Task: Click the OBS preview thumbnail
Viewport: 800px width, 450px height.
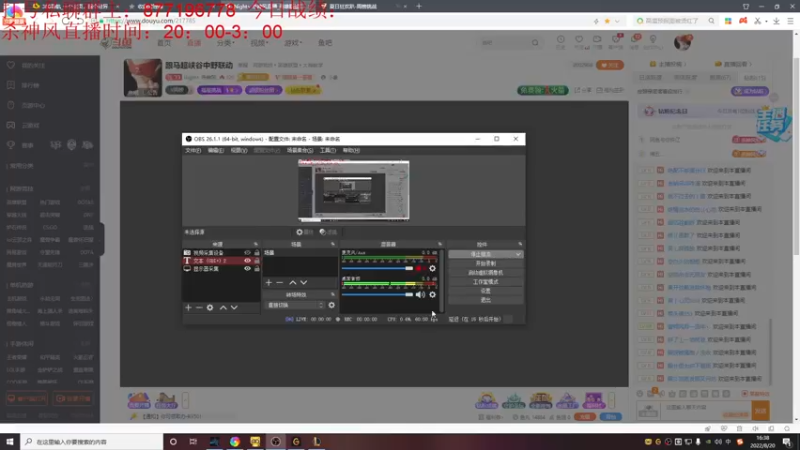Action: point(354,191)
